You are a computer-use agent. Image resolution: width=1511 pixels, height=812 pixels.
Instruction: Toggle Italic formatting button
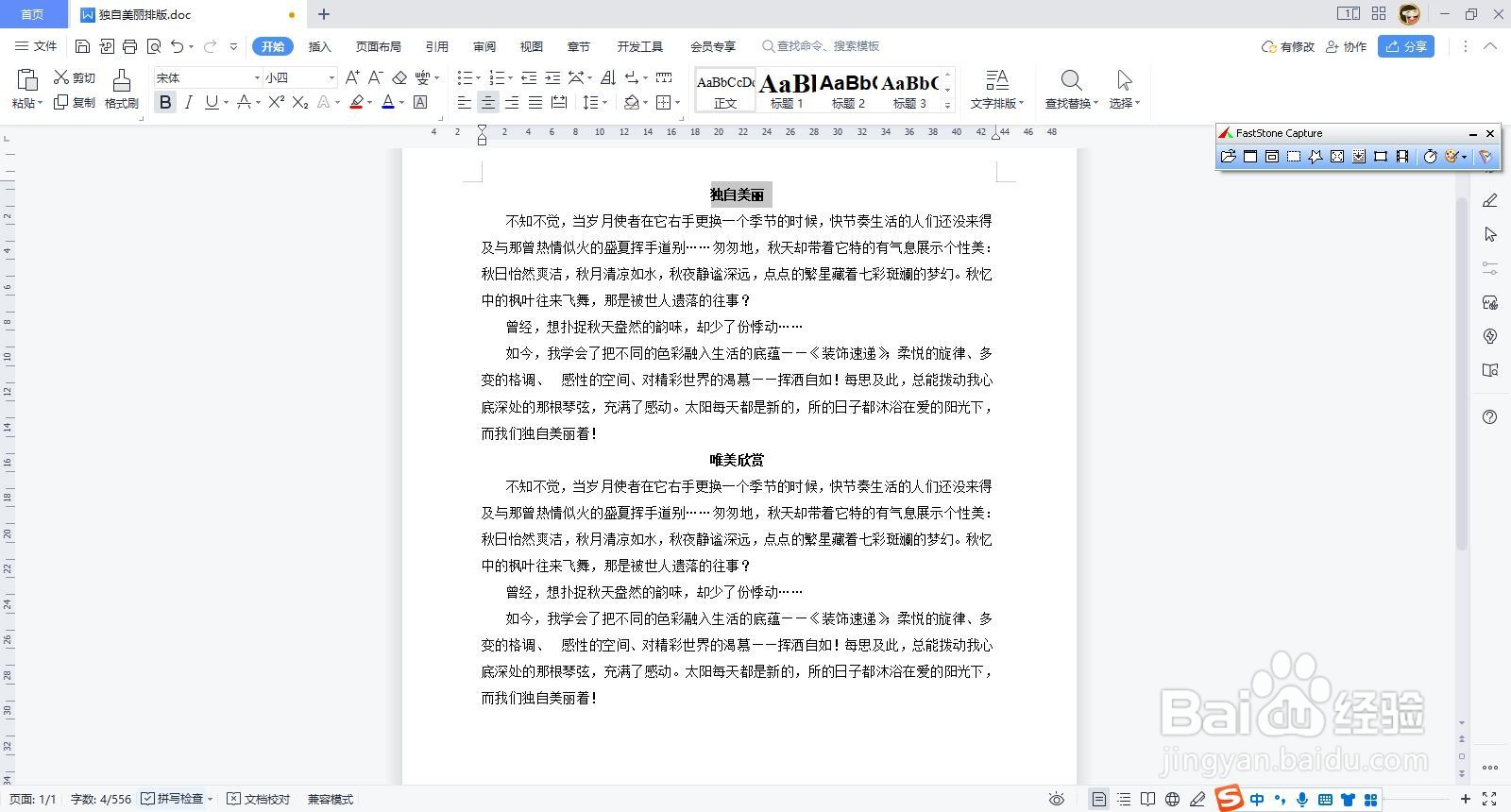[x=188, y=102]
